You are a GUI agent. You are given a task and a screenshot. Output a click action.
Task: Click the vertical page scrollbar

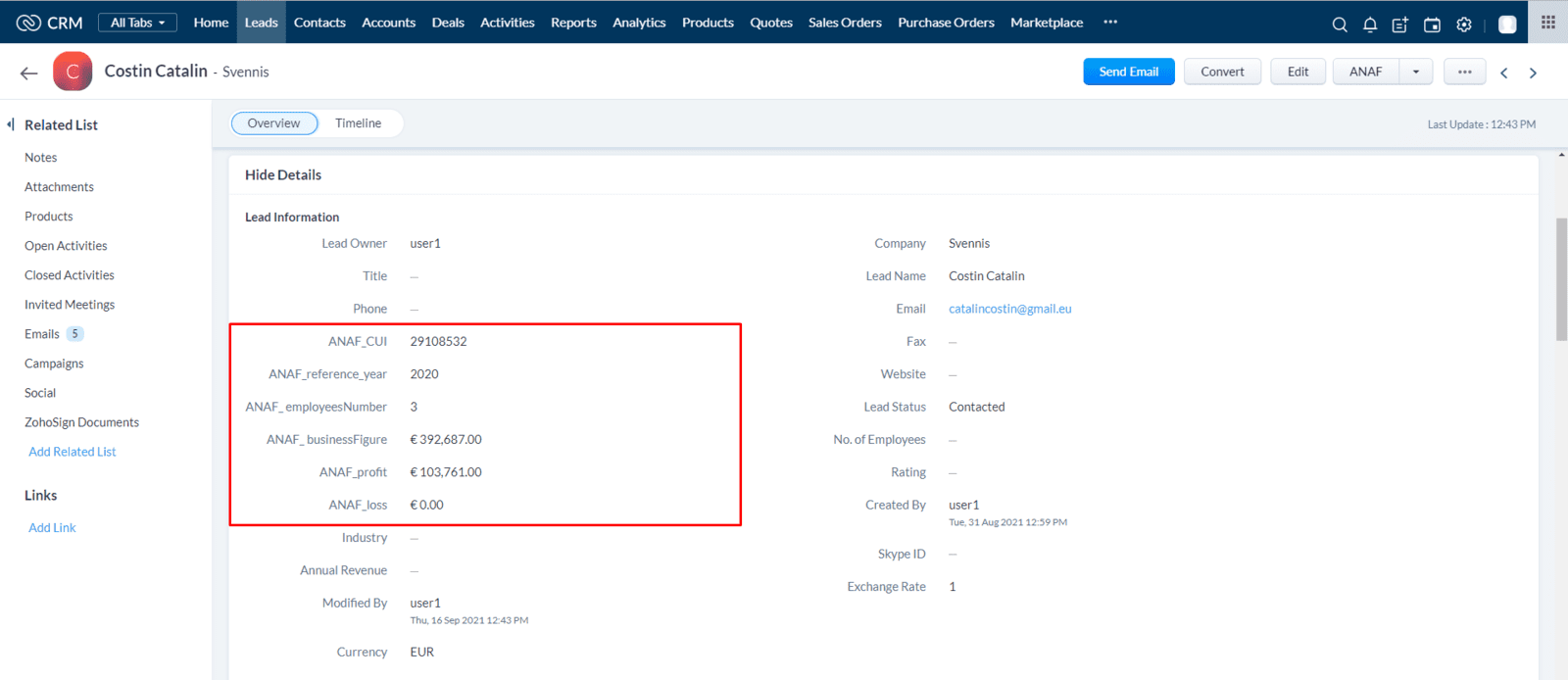(1561, 279)
